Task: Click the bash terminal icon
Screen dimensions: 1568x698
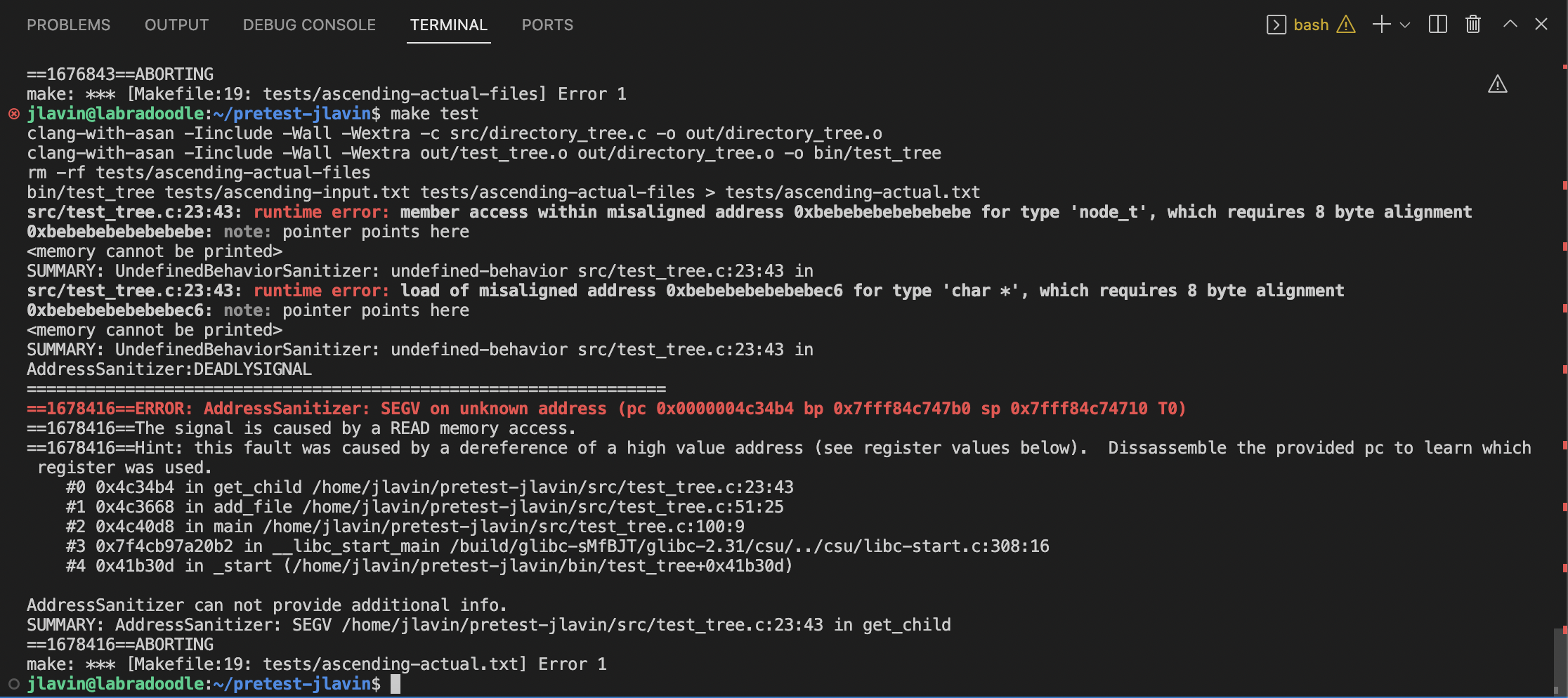Action: point(1276,25)
